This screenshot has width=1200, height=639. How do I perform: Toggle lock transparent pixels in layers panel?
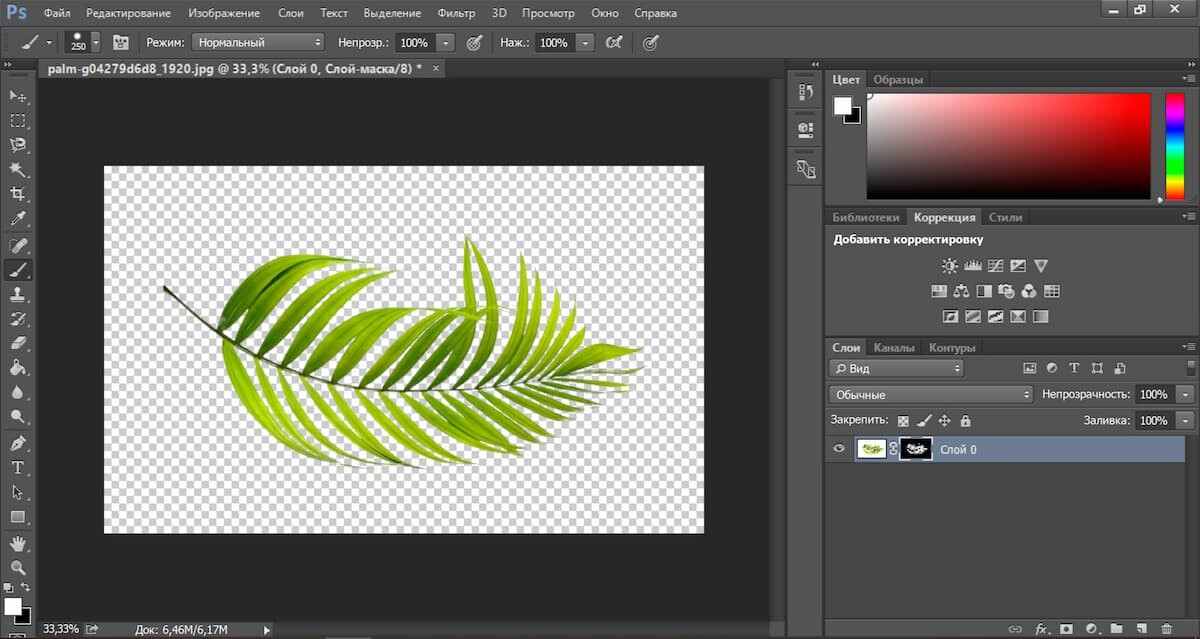coord(903,421)
